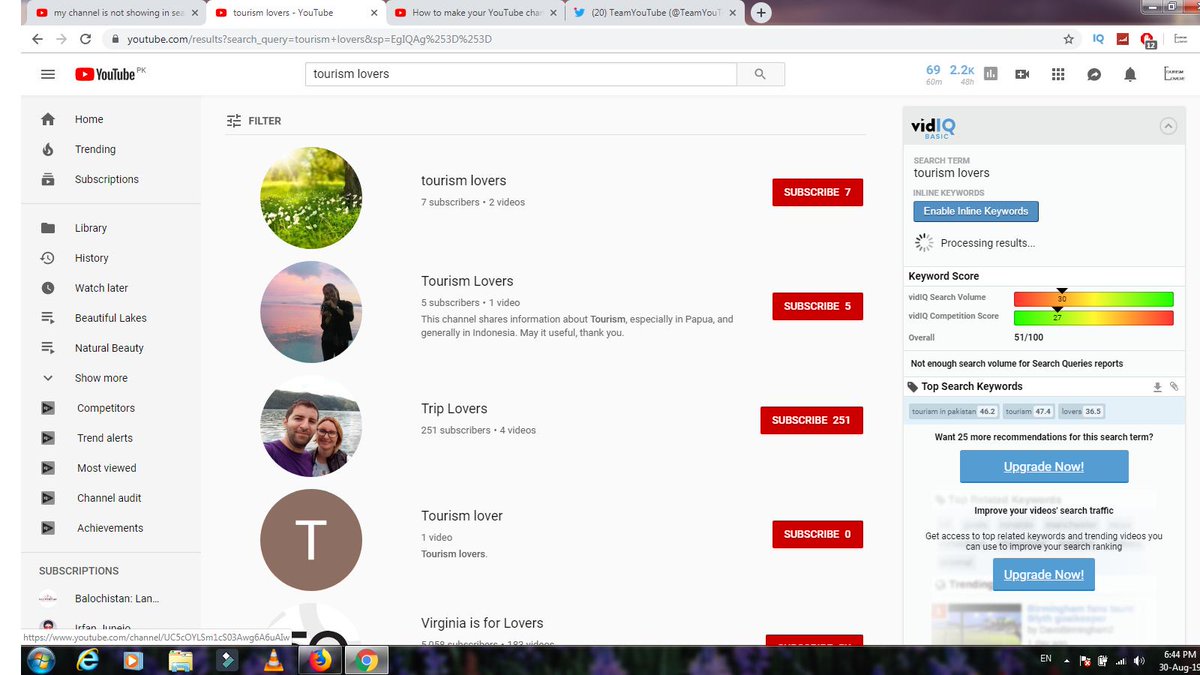Reload the page

[x=85, y=39]
